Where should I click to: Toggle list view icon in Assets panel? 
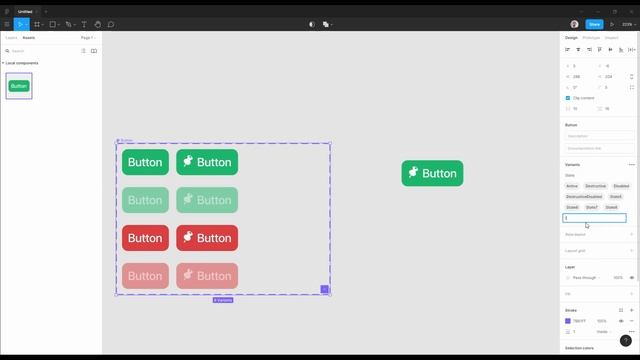click(x=83, y=51)
